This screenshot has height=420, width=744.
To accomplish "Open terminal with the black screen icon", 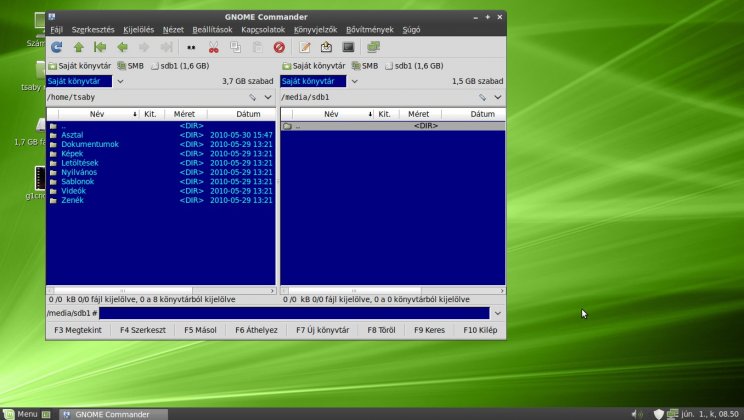I will [x=348, y=47].
